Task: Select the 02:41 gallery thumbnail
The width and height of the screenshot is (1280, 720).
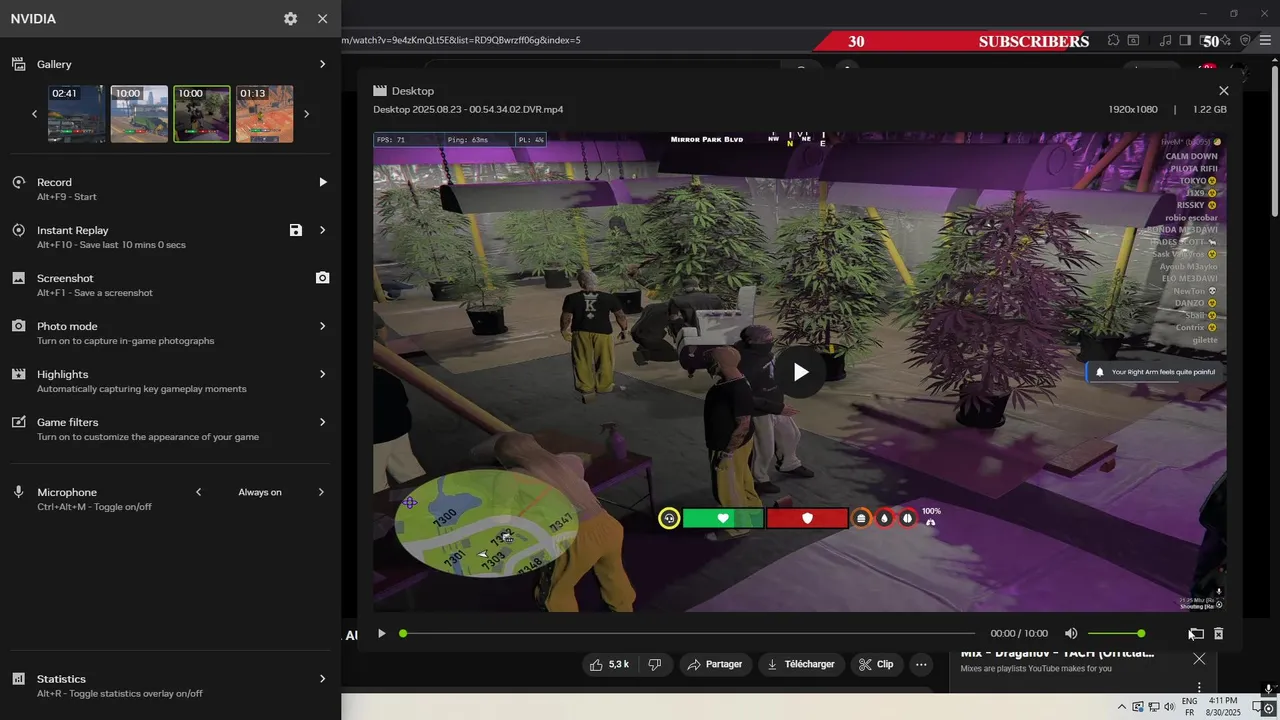Action: [77, 114]
